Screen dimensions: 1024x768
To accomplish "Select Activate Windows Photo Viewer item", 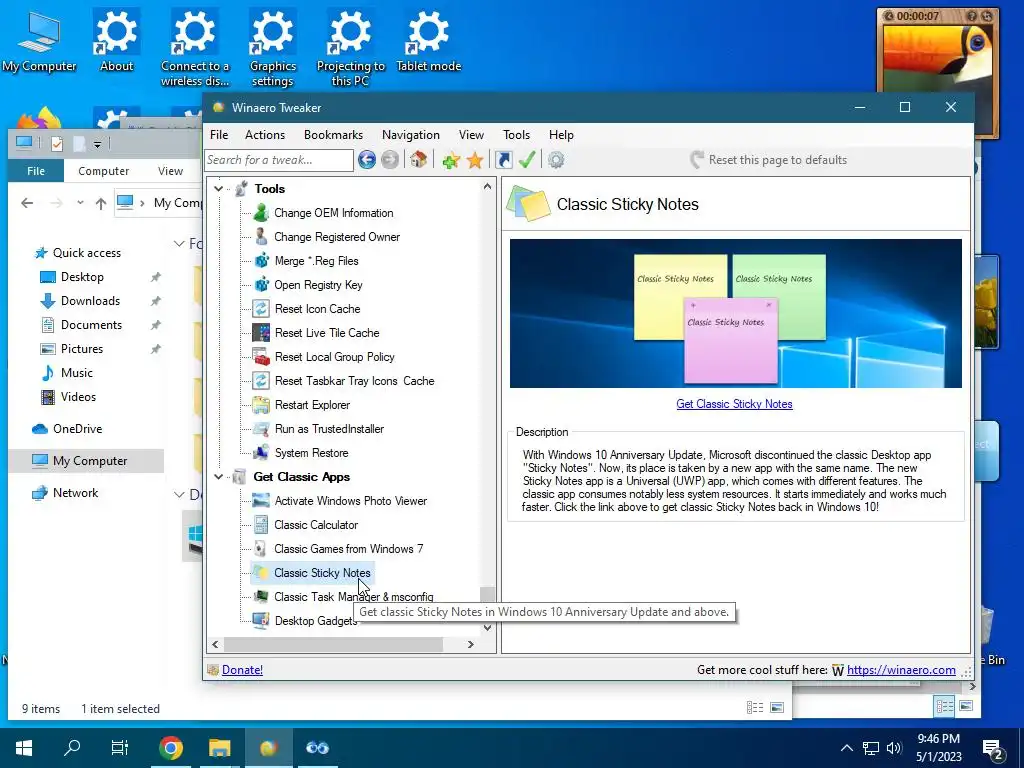I will 351,501.
